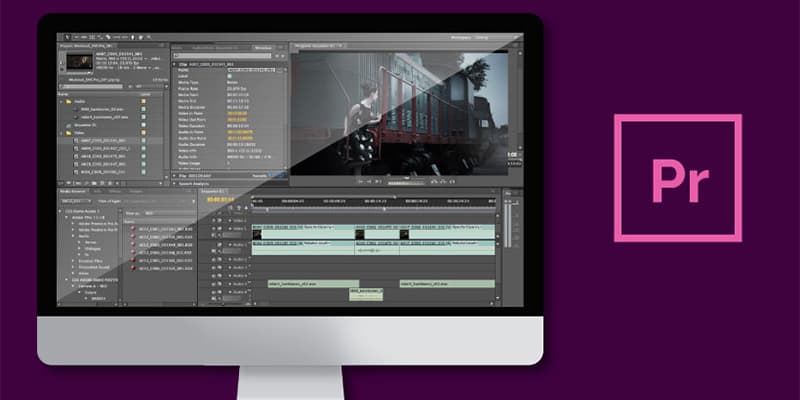Click Extract button in Program monitor
Screen dimensions: 800x400
[442, 181]
